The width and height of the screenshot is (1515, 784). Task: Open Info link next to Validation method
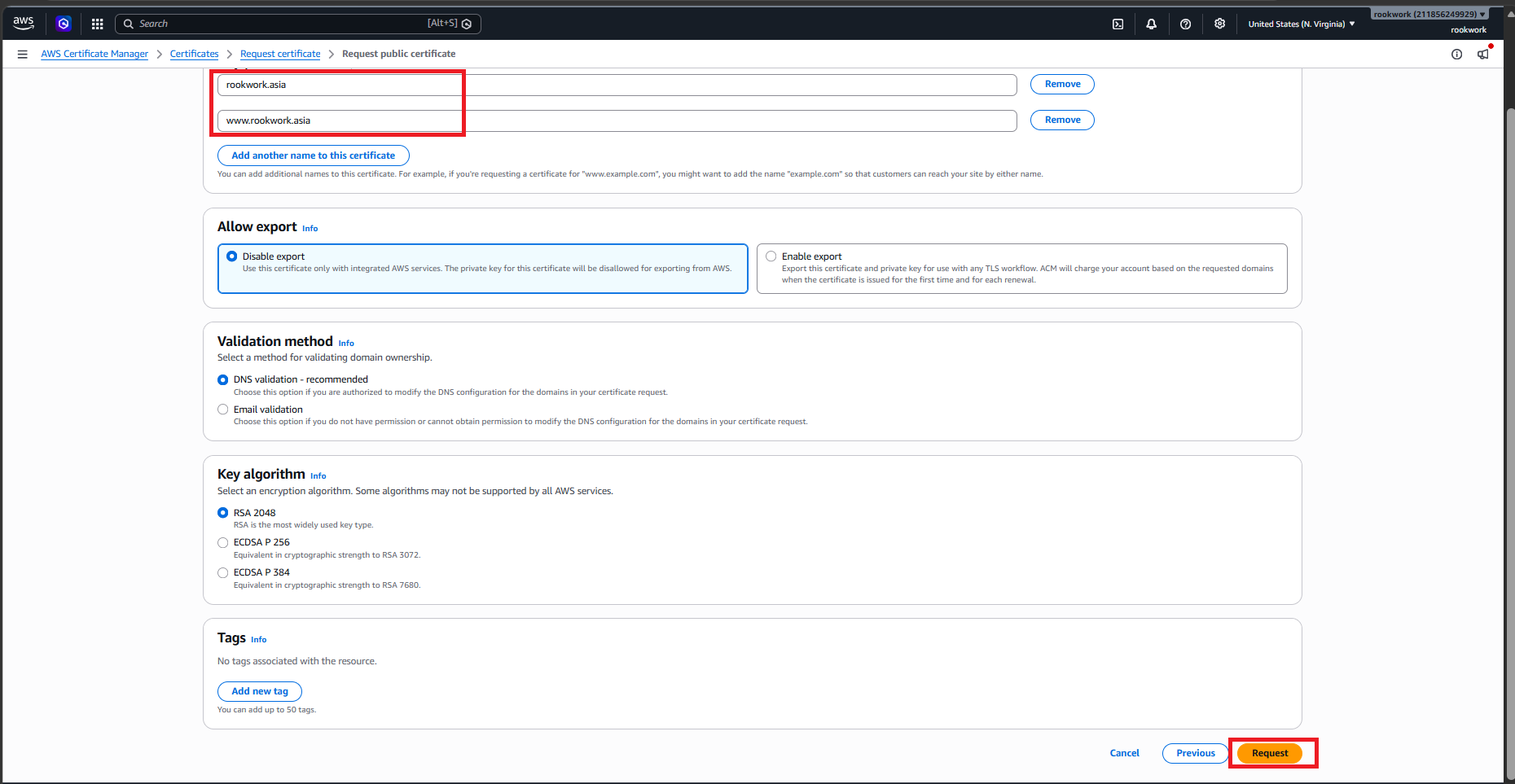(x=346, y=344)
